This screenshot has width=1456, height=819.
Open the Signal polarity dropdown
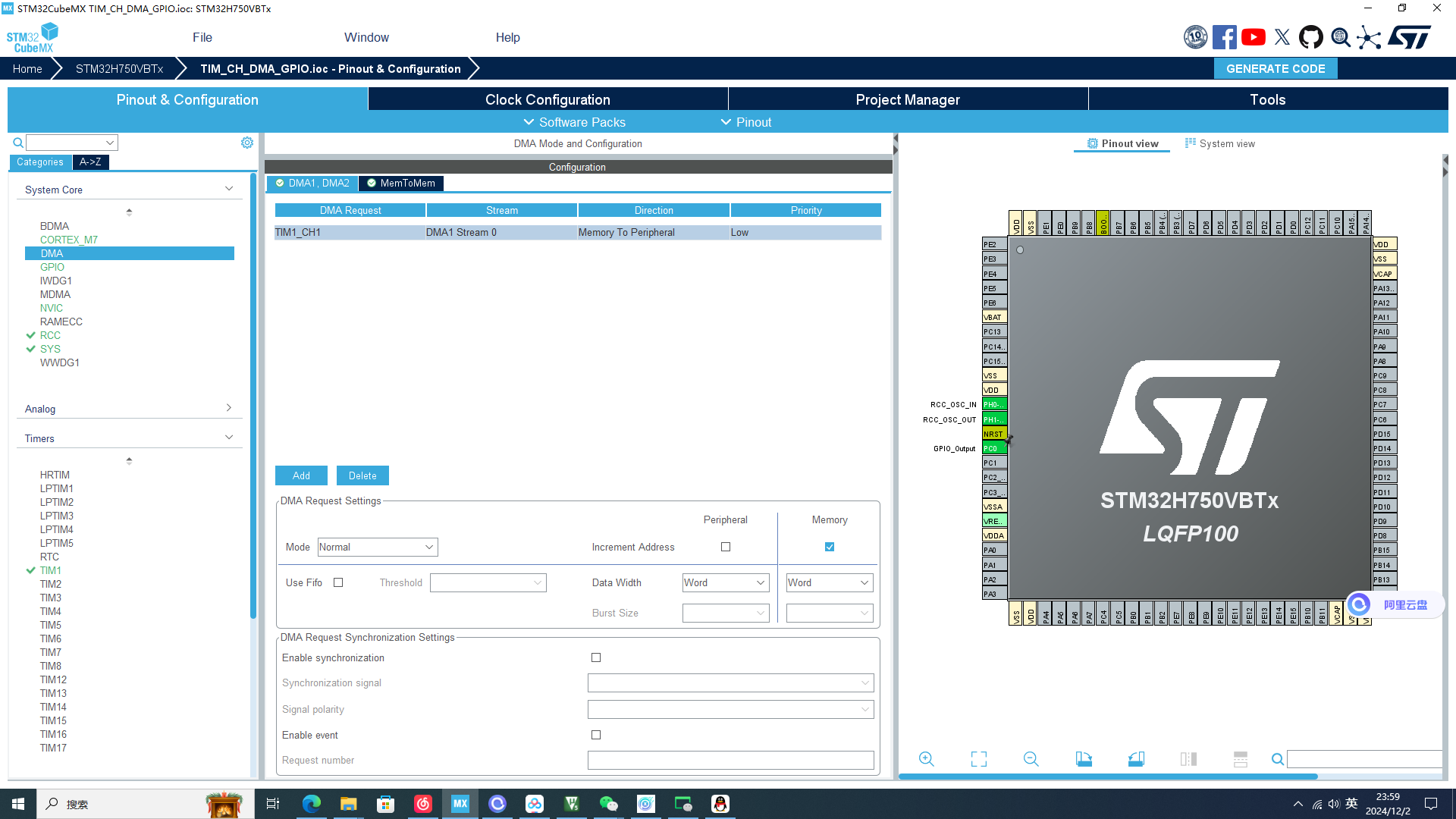pos(731,709)
